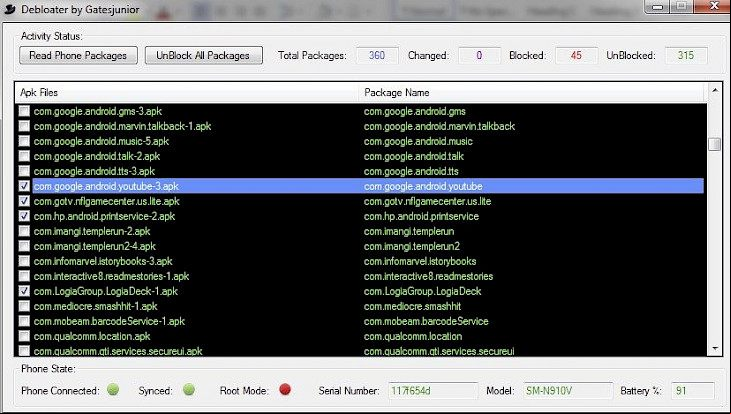The height and width of the screenshot is (414, 731).
Task: Click the Read Phone Packages button
Action: pyautogui.click(x=78, y=55)
